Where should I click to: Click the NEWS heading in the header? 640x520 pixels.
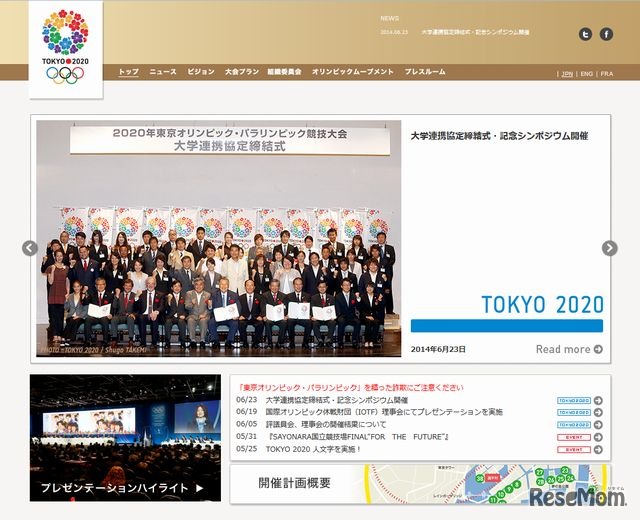(390, 18)
